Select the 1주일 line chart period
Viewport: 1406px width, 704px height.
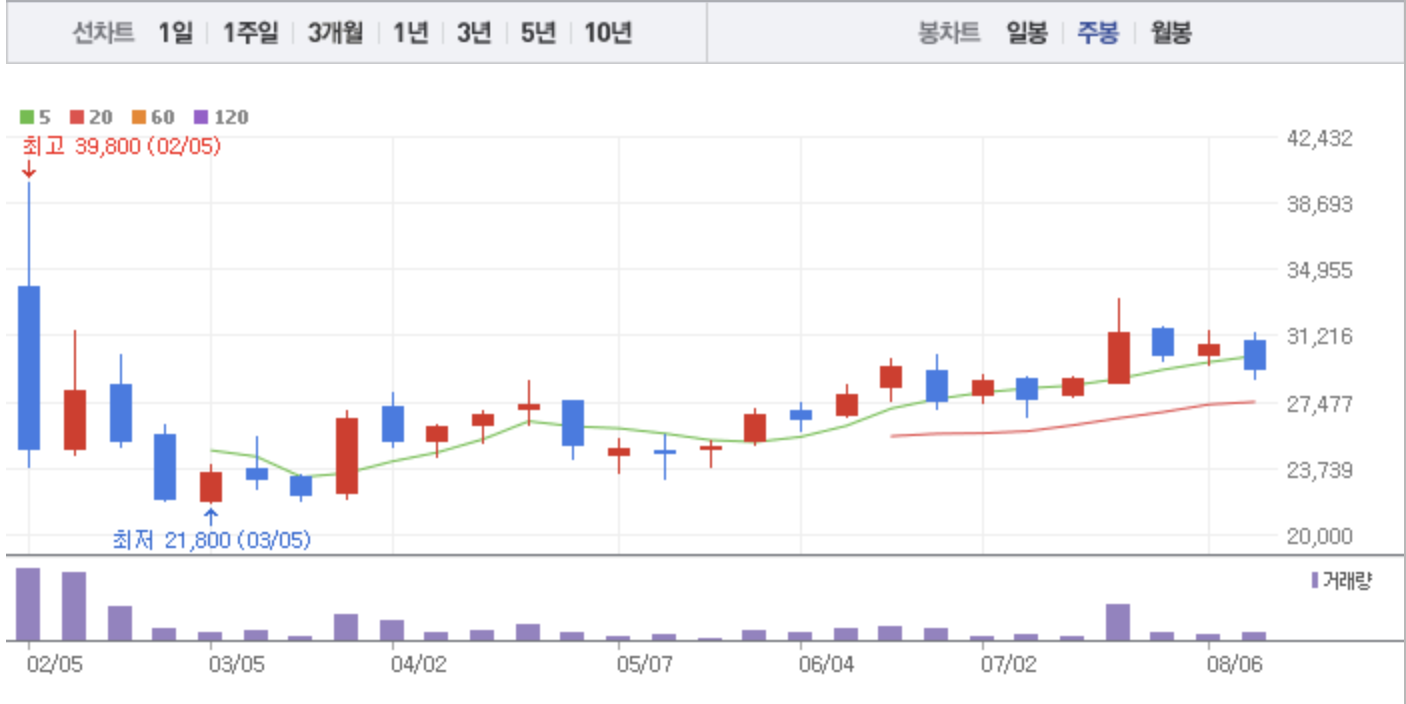(x=250, y=33)
